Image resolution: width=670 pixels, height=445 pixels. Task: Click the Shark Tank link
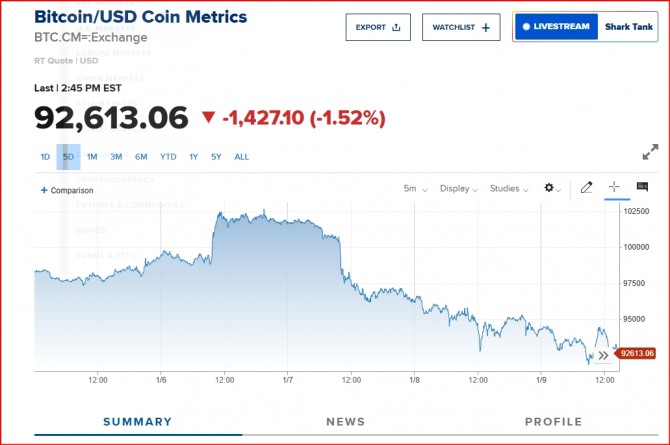tap(629, 27)
